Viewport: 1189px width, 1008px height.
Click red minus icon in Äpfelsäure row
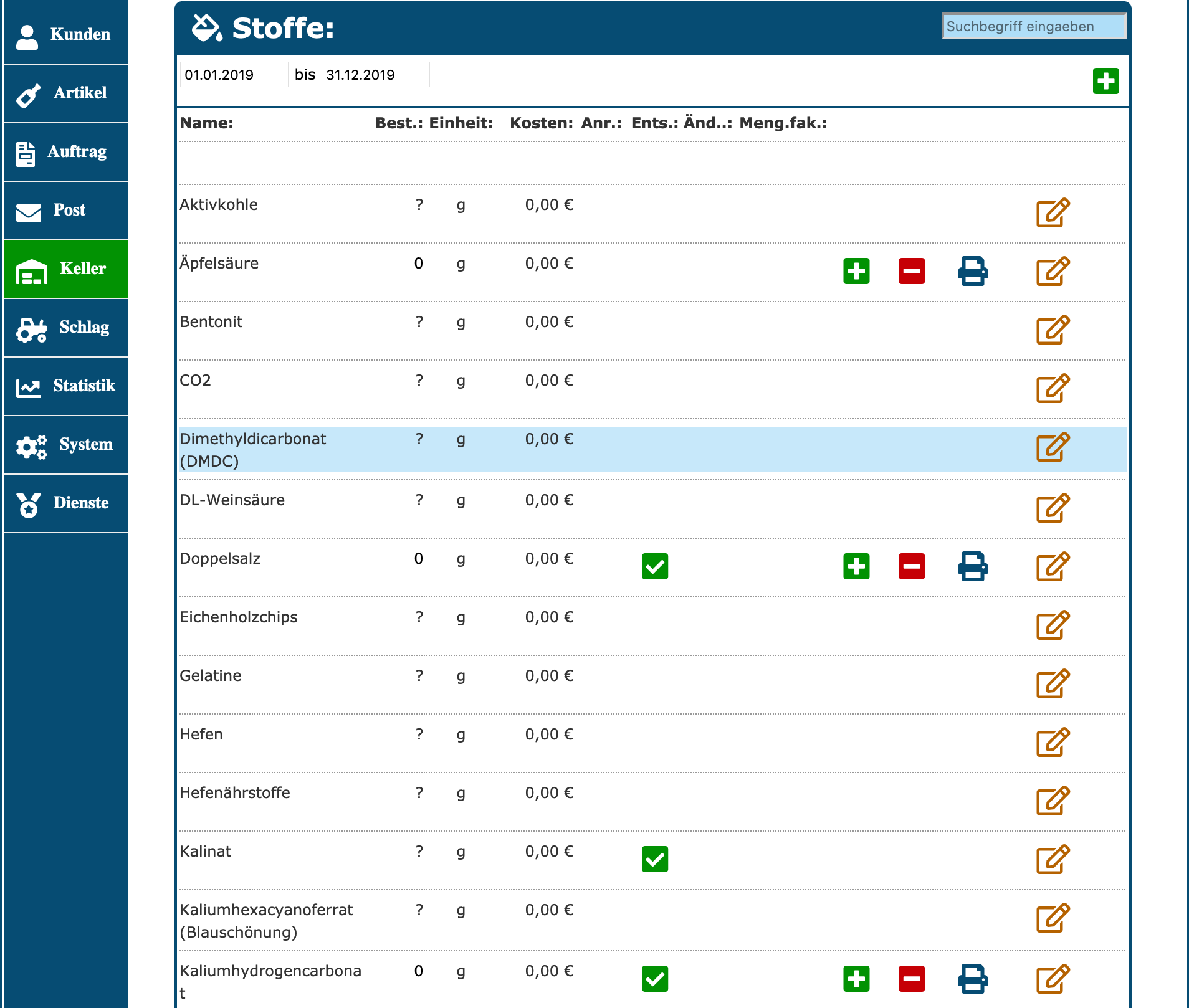(911, 272)
